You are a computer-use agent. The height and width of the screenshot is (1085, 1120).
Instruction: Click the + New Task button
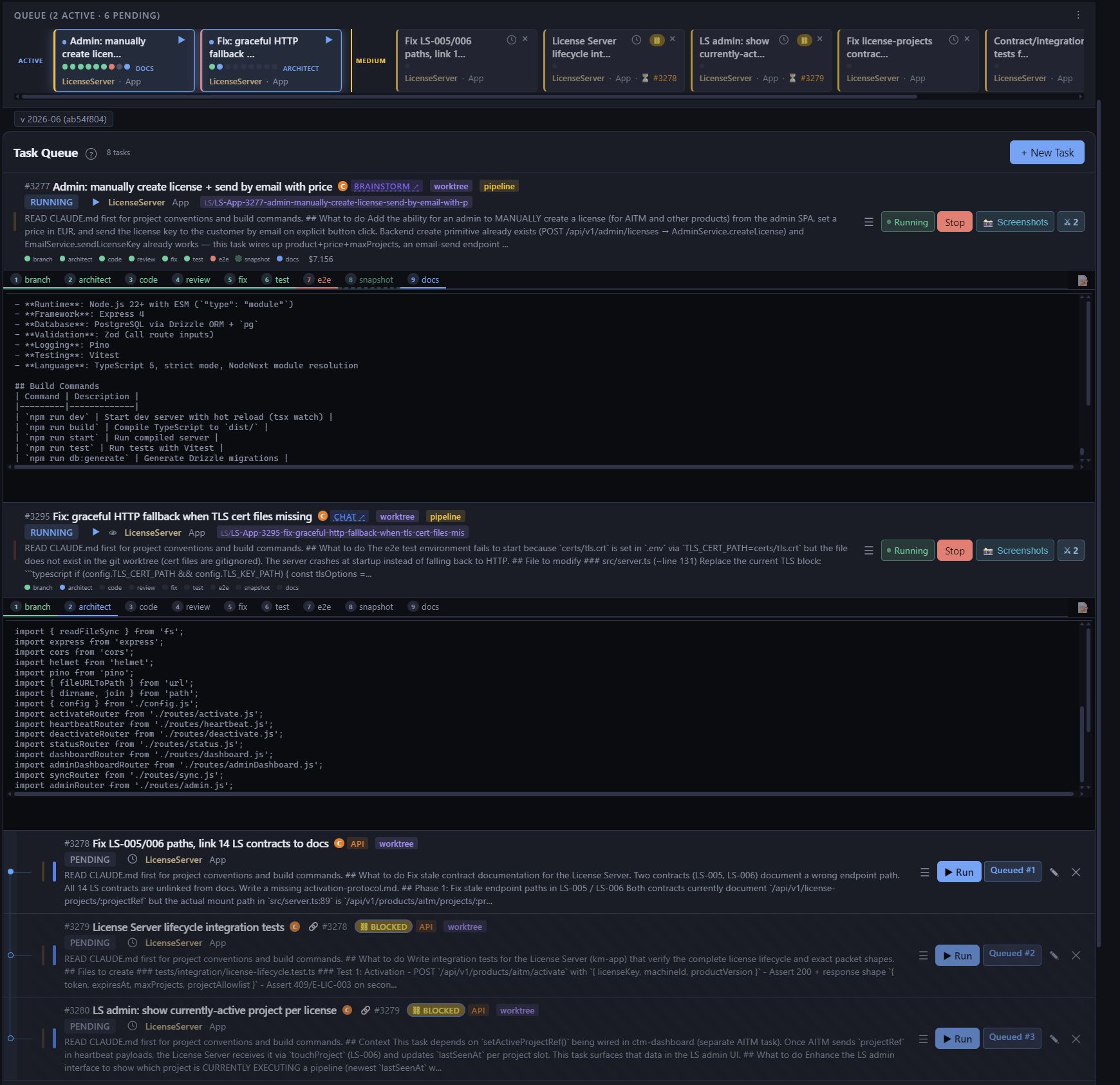point(1047,153)
